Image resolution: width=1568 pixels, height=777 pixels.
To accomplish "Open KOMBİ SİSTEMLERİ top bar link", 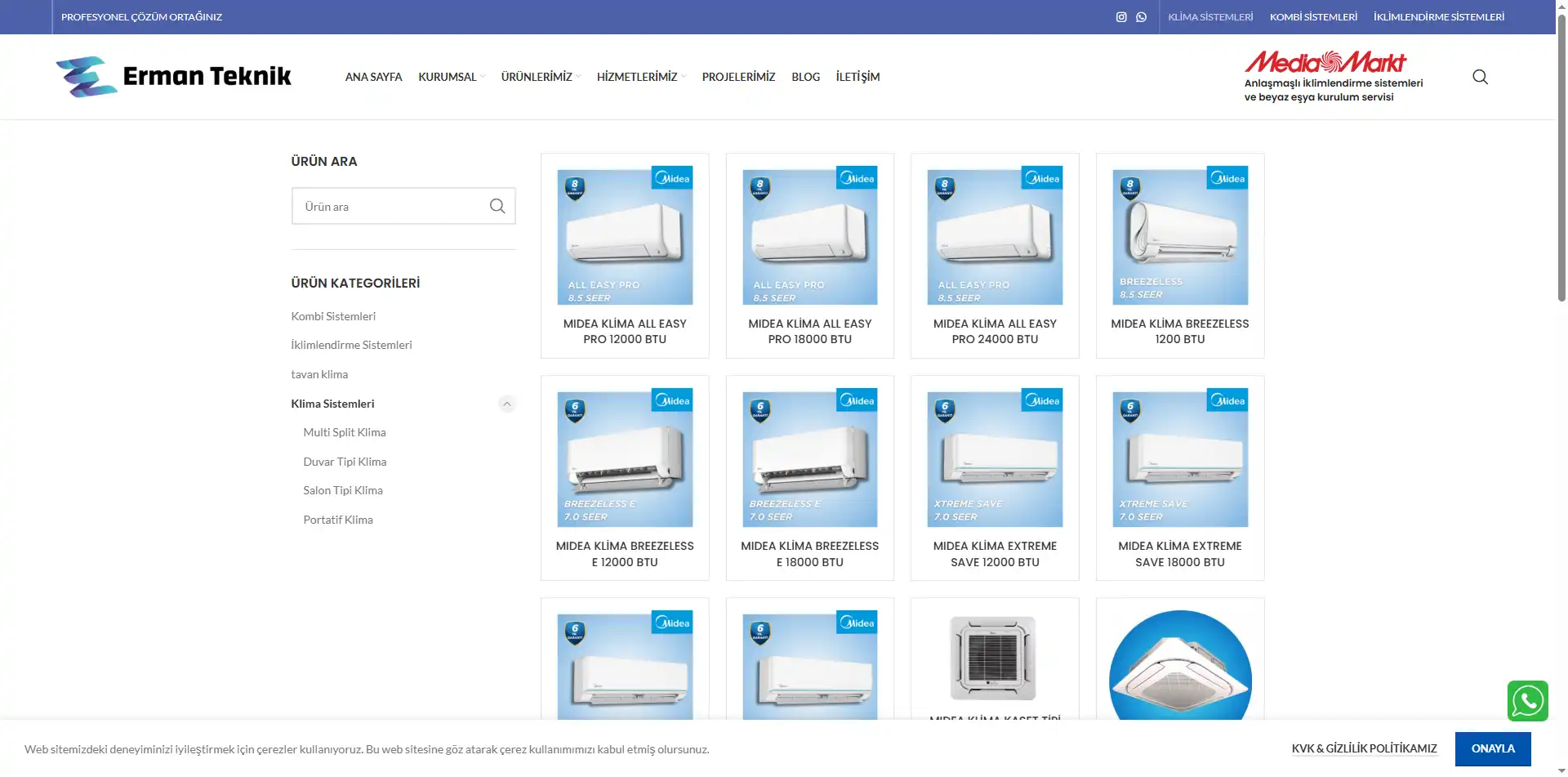I will click(x=1313, y=17).
